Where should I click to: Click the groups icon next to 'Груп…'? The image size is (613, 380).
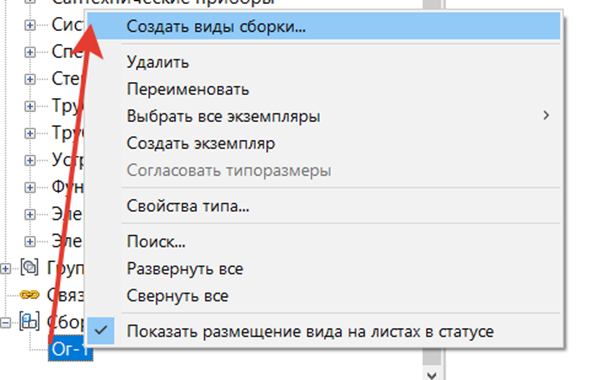coord(29,267)
